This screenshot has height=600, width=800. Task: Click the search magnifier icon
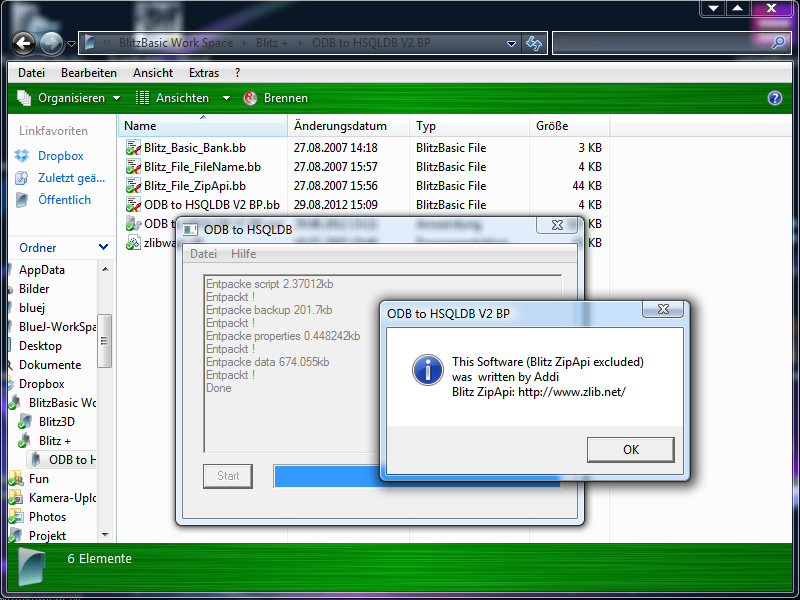click(778, 43)
